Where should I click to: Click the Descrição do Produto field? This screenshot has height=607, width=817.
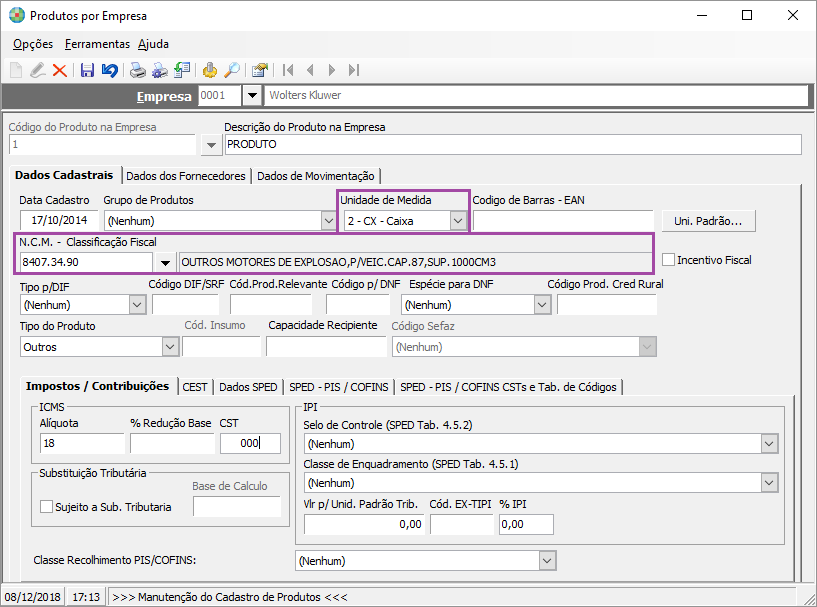[513, 144]
